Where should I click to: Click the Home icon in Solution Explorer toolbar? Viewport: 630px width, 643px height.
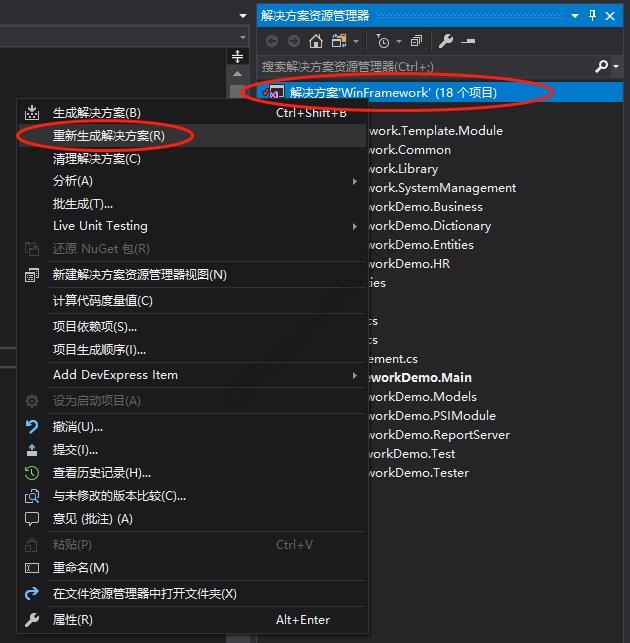pos(316,41)
